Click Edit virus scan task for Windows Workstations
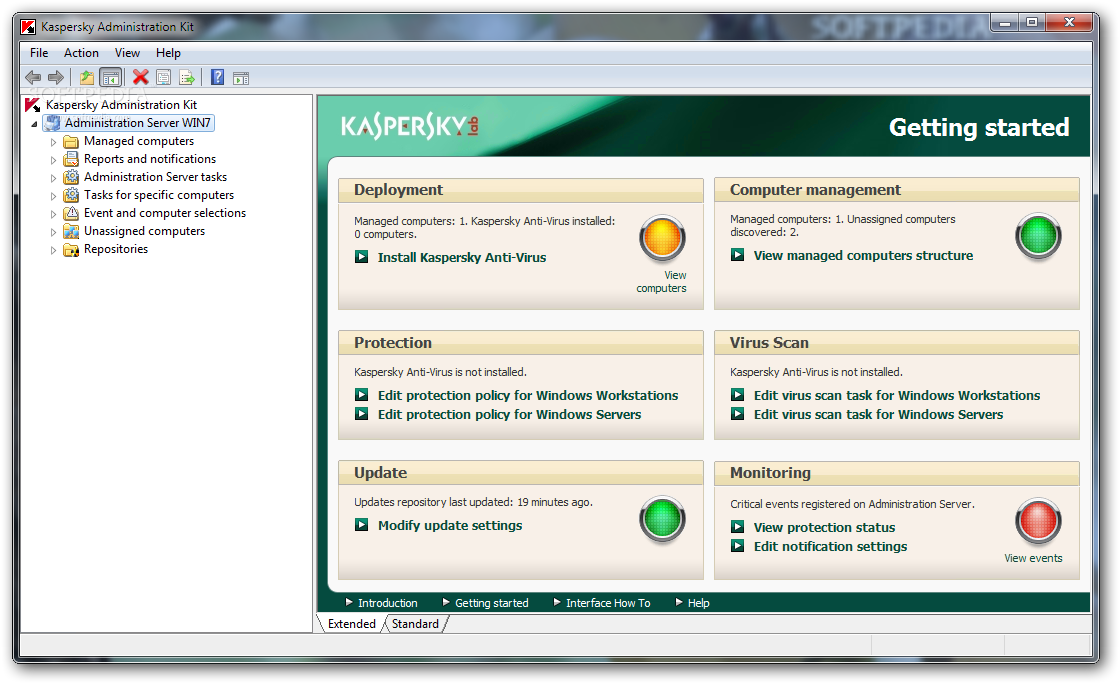1120x684 pixels. (897, 396)
